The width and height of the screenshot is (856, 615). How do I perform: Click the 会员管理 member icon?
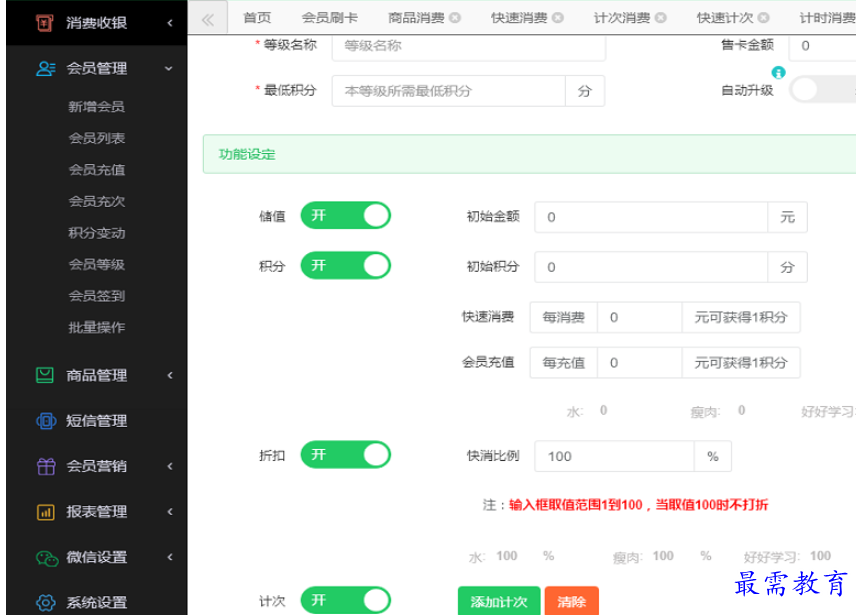45,68
